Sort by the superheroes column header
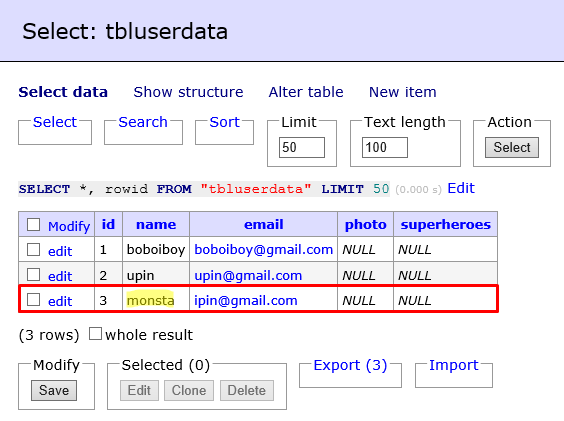 (x=446, y=225)
